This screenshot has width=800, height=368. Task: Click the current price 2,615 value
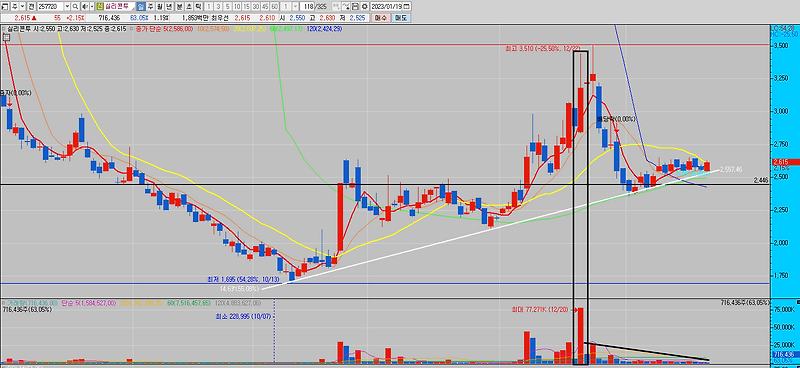(22, 18)
